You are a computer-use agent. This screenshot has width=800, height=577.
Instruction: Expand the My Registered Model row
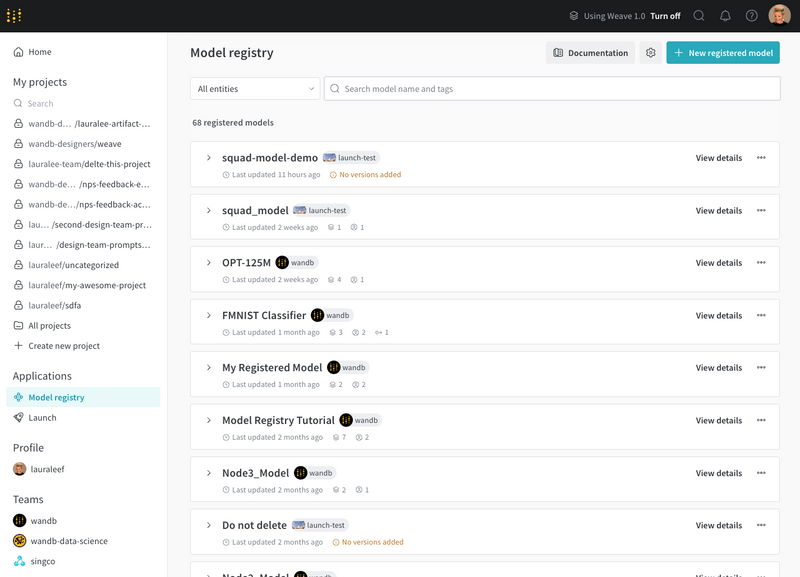(209, 367)
